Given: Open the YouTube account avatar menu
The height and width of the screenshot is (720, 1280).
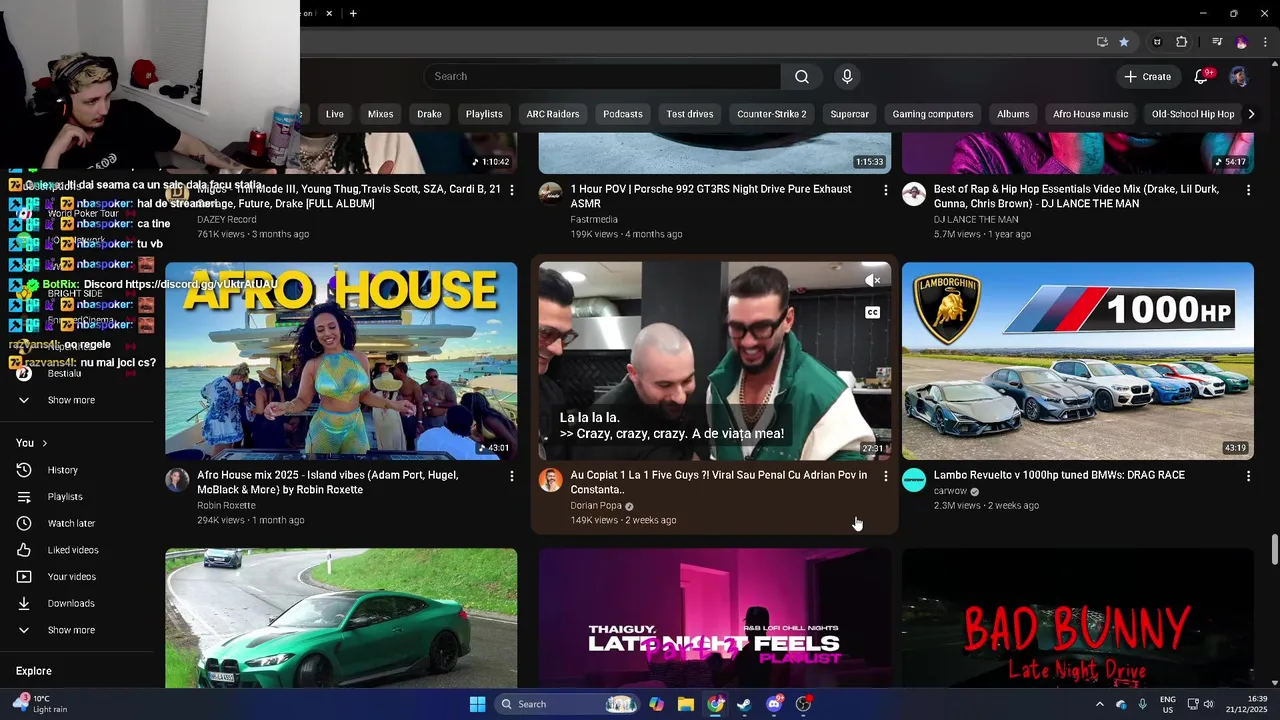Looking at the screenshot, I should [1239, 77].
